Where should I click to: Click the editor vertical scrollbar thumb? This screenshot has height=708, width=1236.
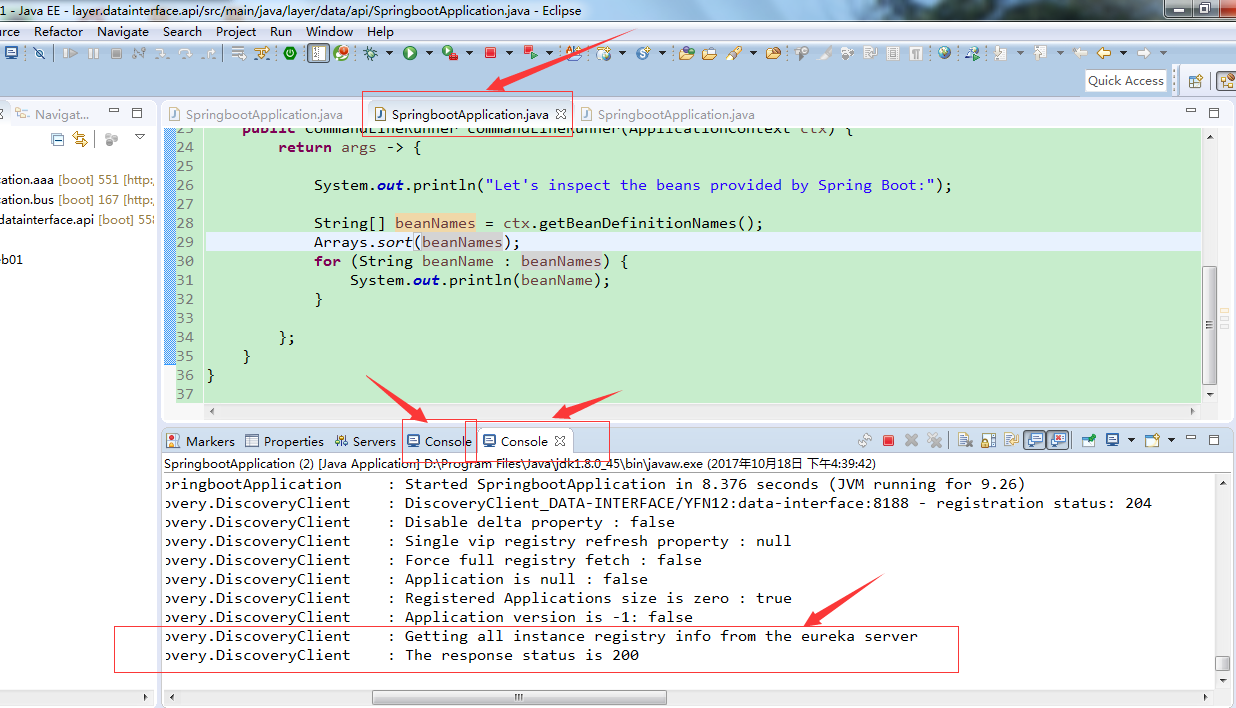point(1210,324)
